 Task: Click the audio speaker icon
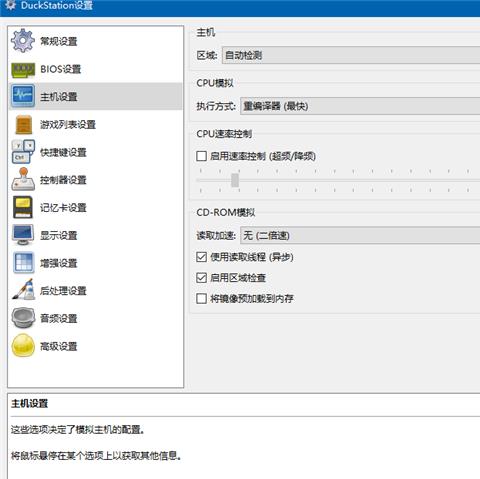23,318
